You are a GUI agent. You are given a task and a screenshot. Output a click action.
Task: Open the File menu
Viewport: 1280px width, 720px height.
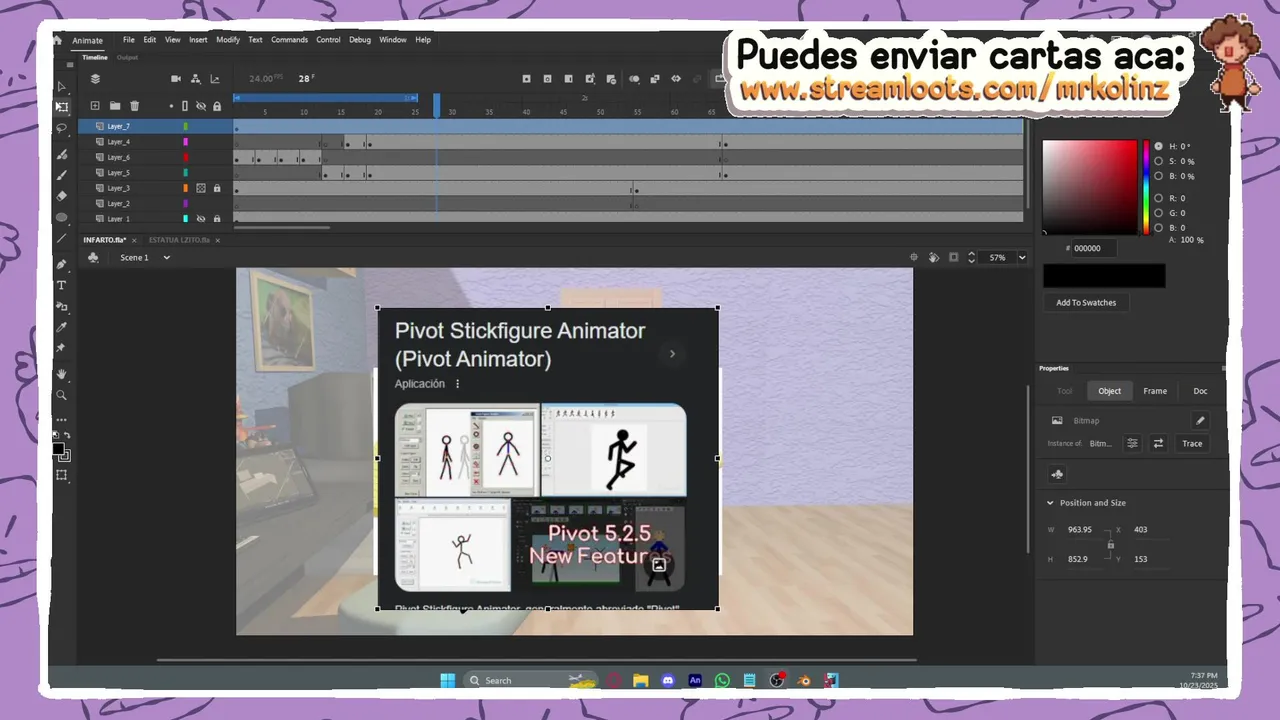[129, 40]
